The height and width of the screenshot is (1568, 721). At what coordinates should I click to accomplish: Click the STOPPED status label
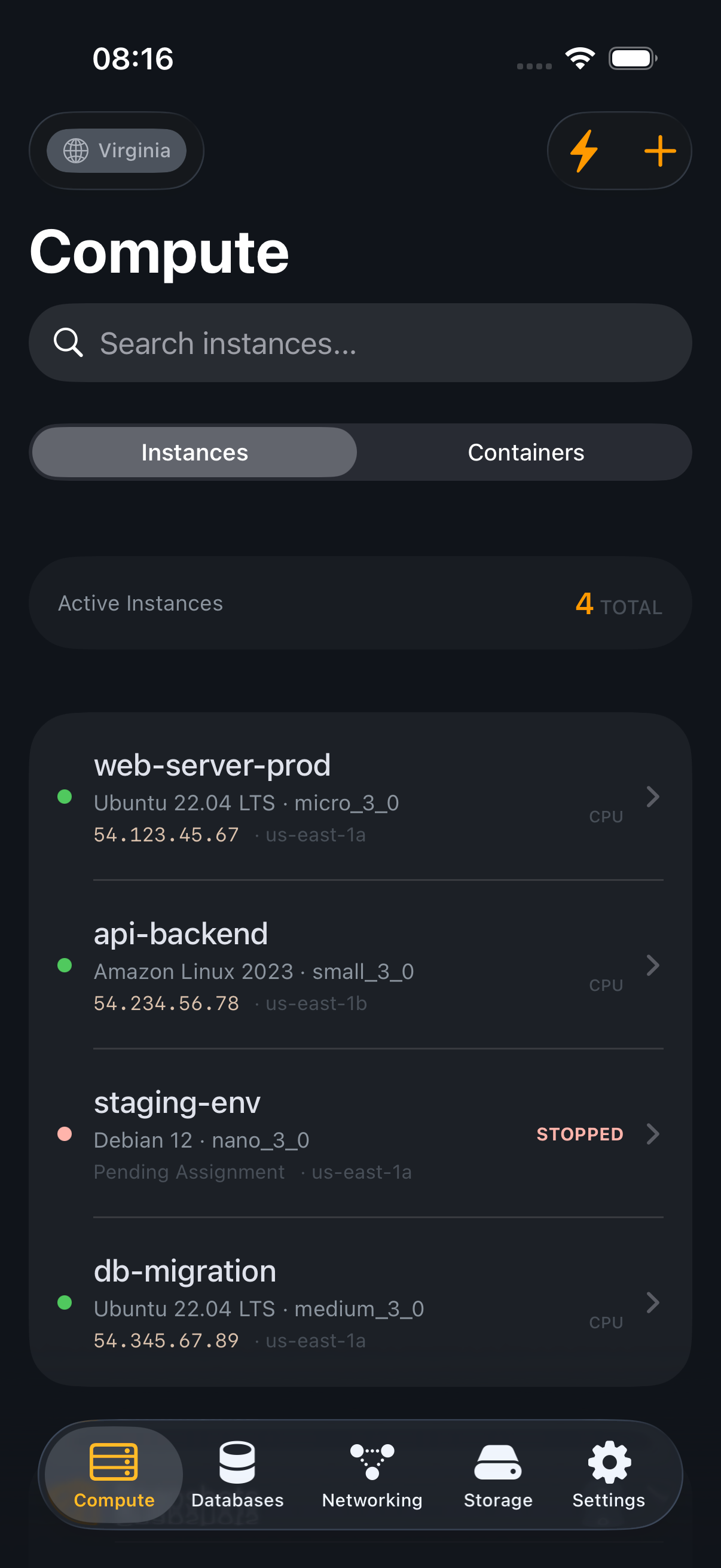click(x=579, y=1134)
